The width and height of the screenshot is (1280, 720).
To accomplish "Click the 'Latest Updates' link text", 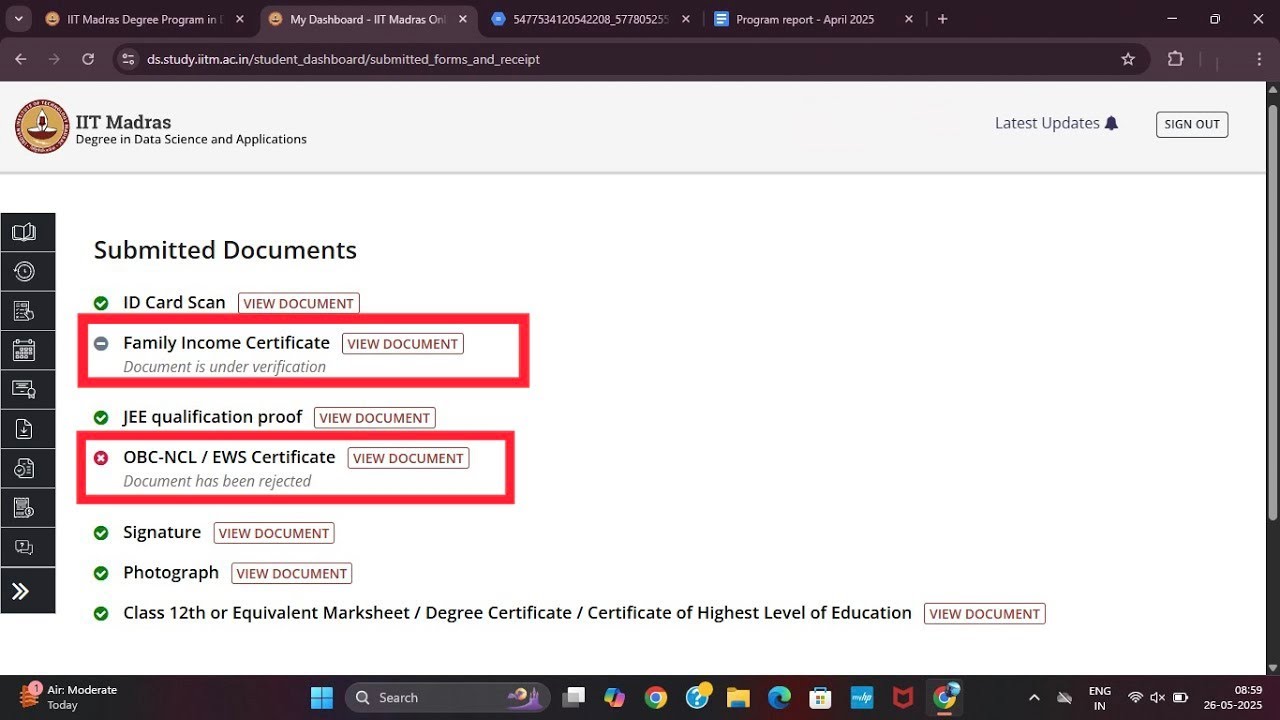I will (x=1047, y=123).
